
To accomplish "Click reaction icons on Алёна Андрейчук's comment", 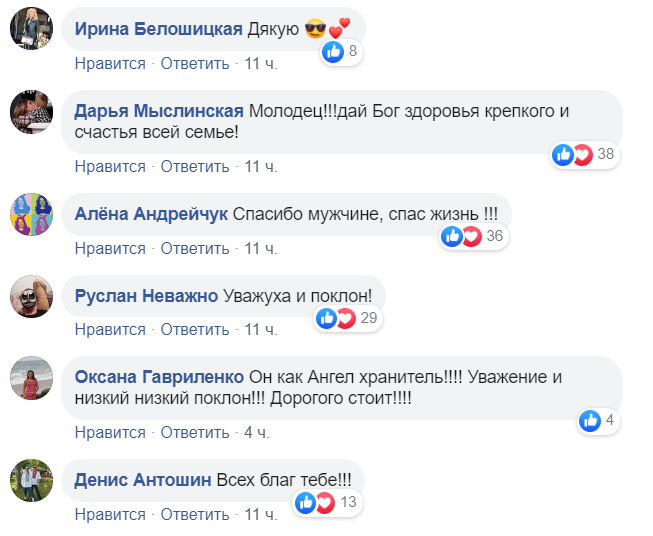I will [474, 237].
